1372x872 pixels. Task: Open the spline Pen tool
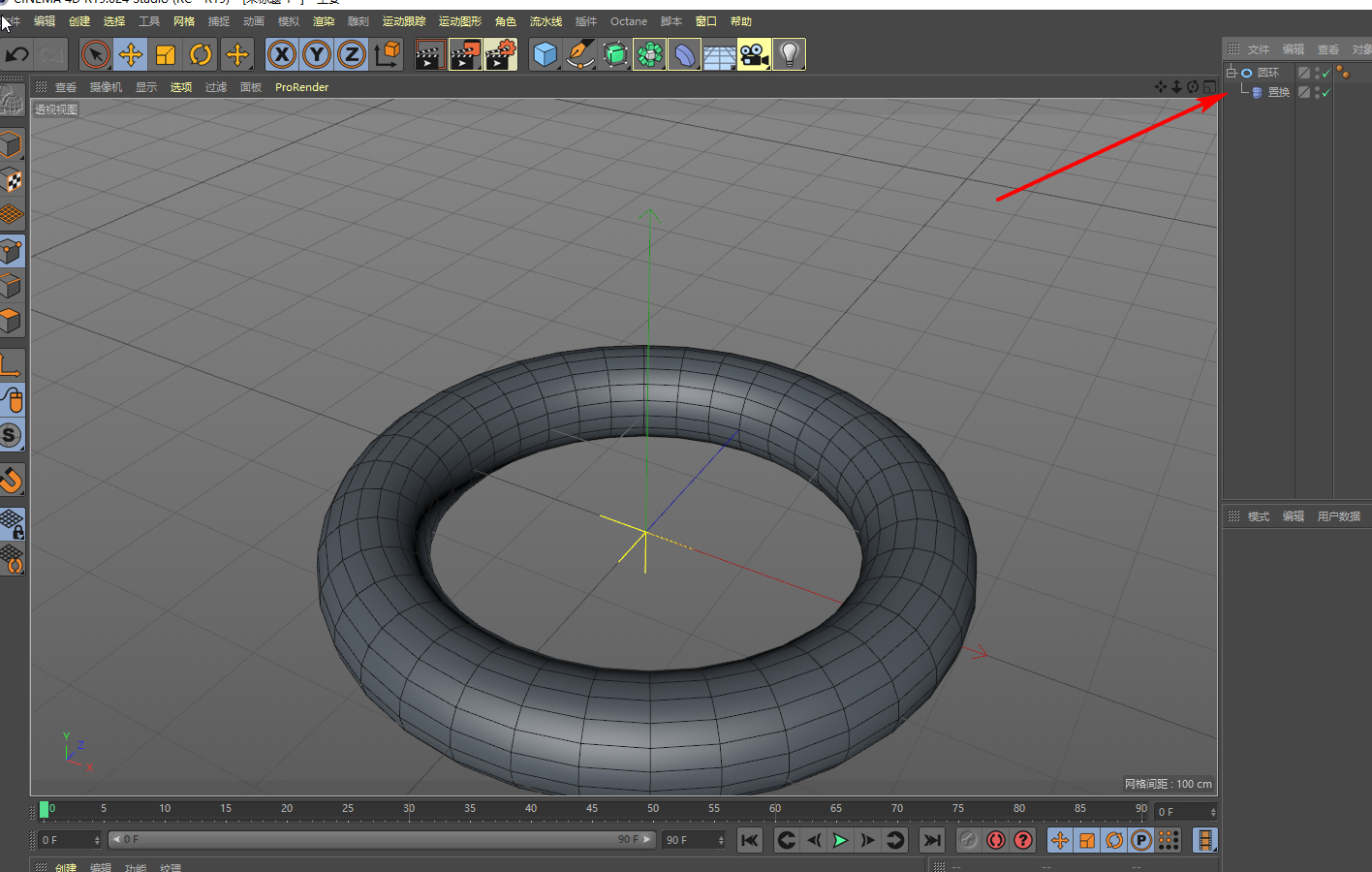pos(579,54)
